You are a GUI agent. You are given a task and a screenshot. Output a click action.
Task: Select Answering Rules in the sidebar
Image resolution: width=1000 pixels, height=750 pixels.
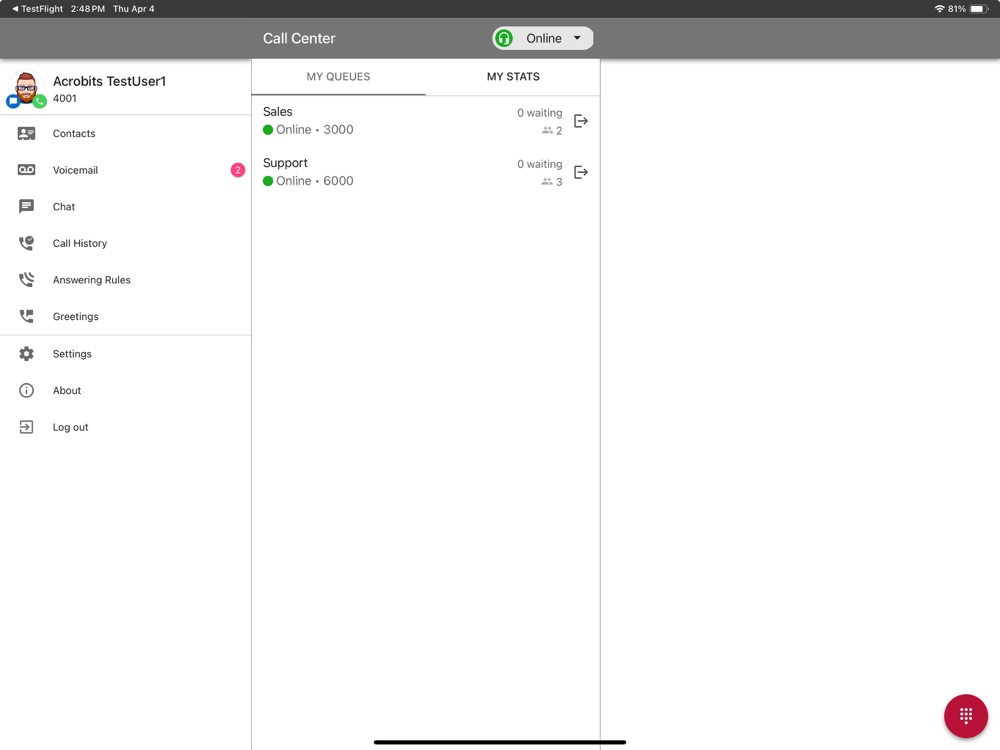tap(126, 279)
